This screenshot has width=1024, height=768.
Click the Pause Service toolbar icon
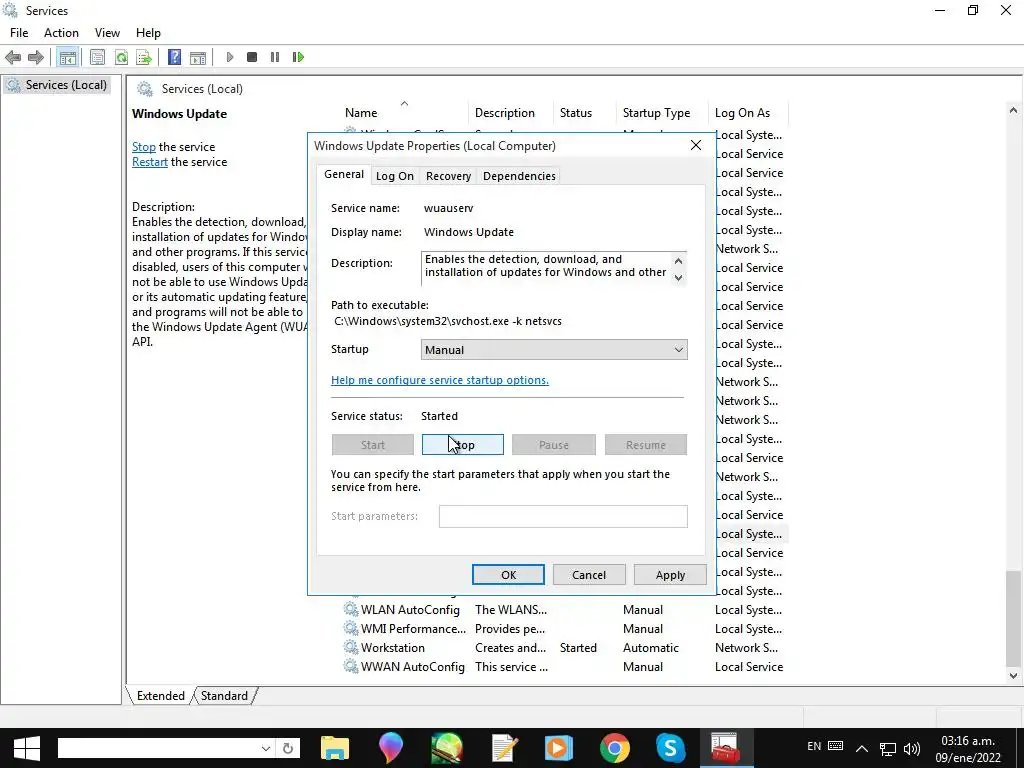[x=275, y=57]
